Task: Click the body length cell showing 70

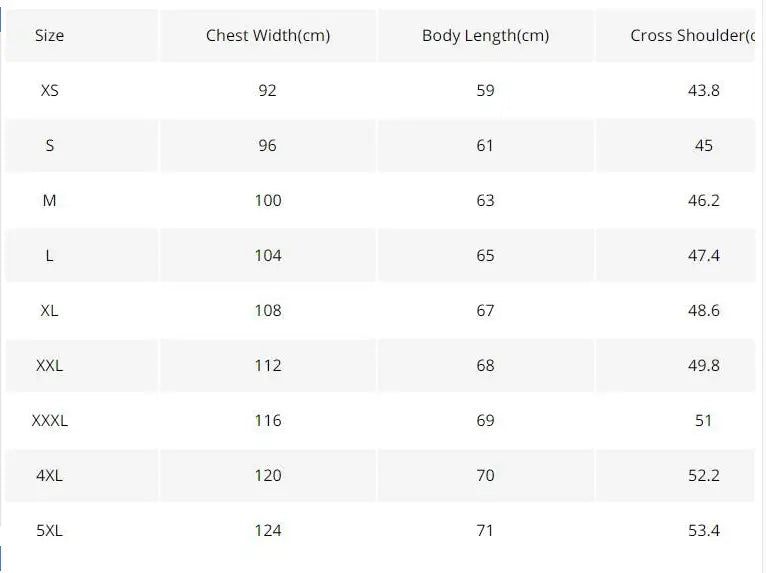Action: click(x=485, y=475)
